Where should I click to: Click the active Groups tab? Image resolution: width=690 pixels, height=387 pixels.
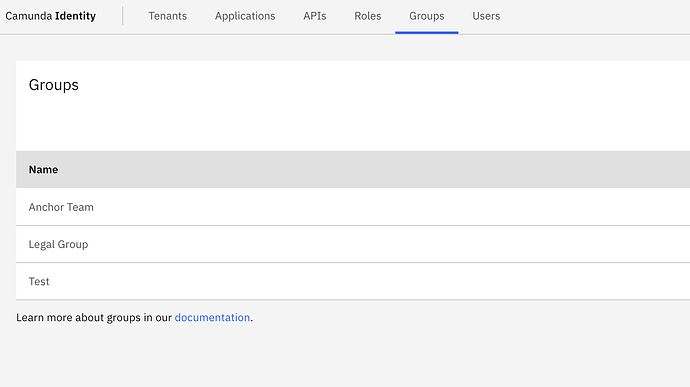pyautogui.click(x=426, y=16)
